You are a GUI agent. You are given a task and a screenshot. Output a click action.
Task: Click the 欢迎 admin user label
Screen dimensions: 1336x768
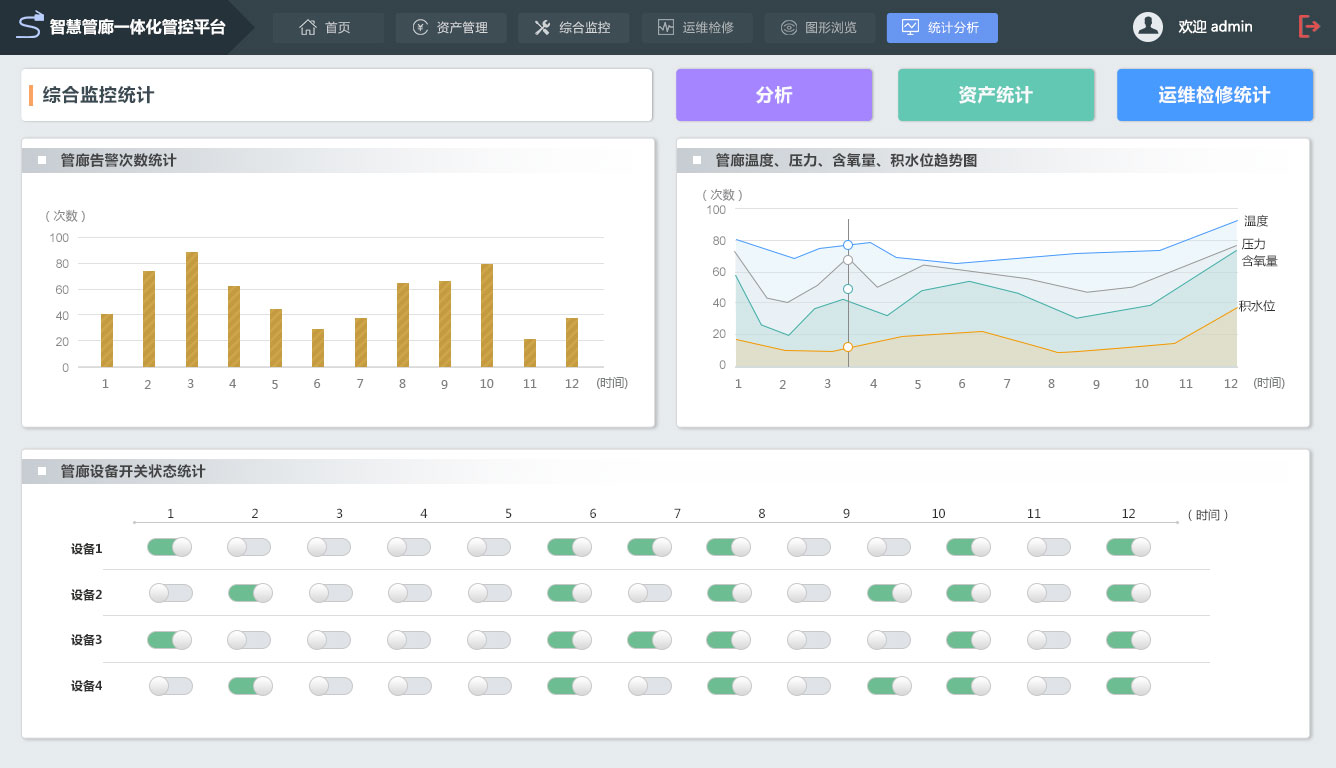(x=1215, y=27)
